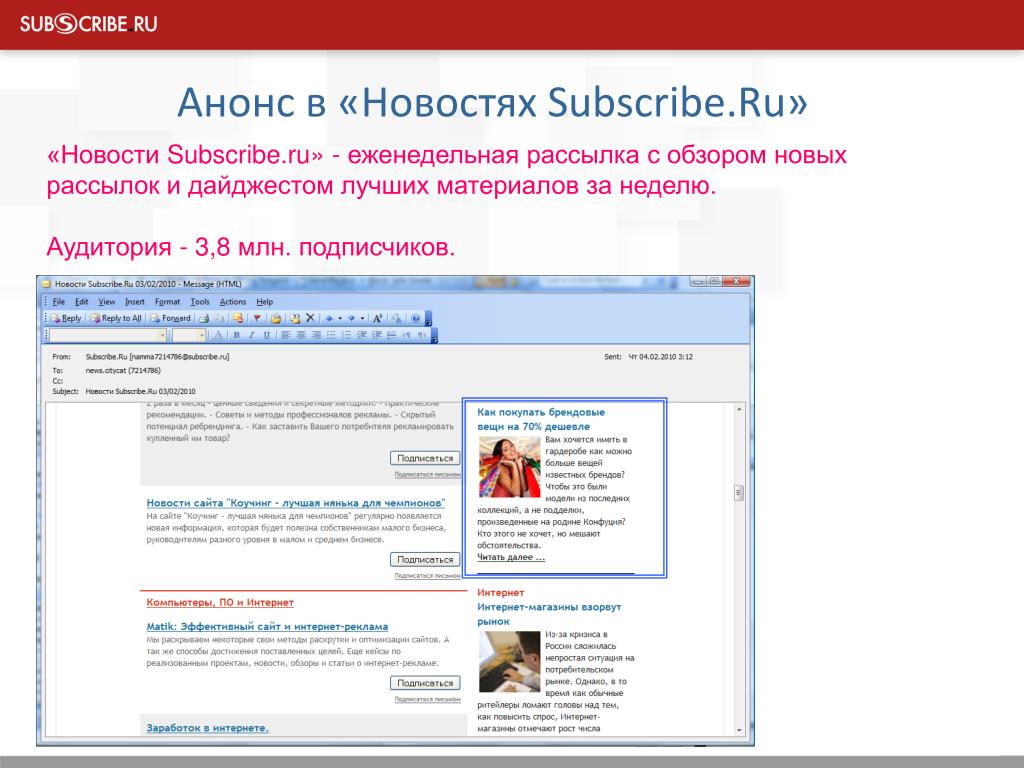Set right-to-left text direction
Screen dimensions: 1024x768
[422, 335]
